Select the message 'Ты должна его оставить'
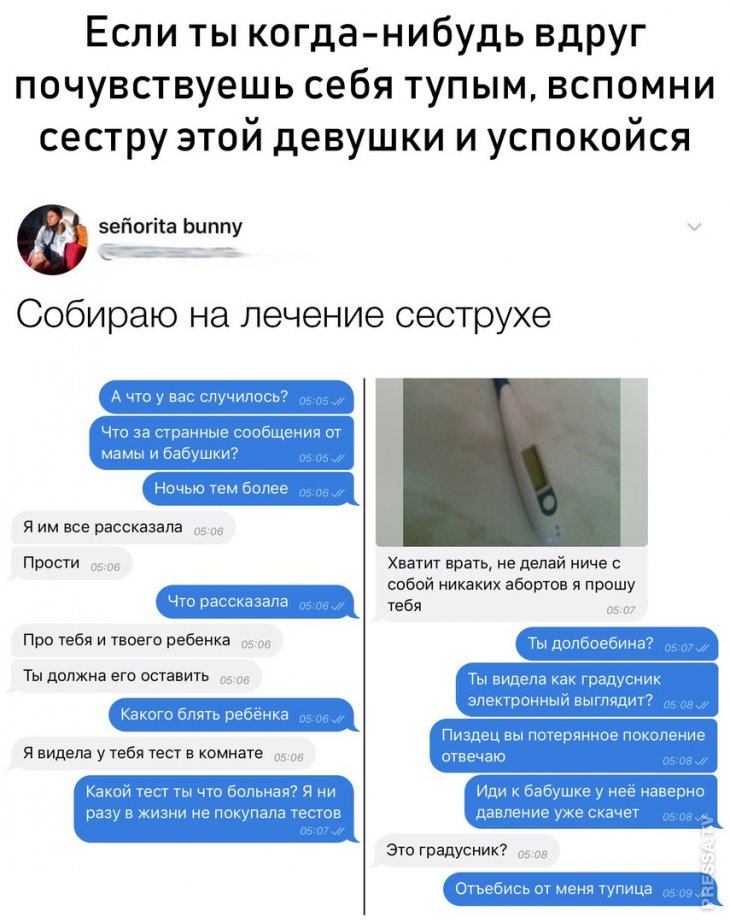Viewport: 730px width, 923px height. point(135,676)
